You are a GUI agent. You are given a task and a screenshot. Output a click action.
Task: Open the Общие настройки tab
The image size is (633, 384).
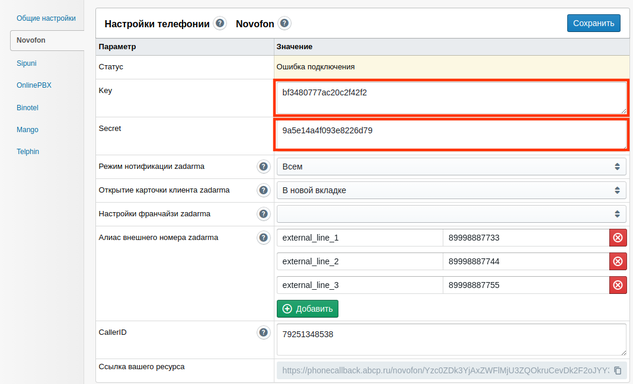coord(46,18)
